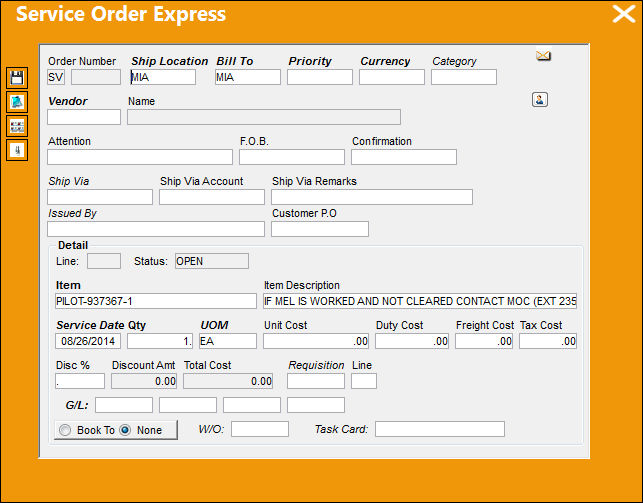643x503 pixels.
Task: Click the contact person icon near Name
Action: (x=540, y=99)
